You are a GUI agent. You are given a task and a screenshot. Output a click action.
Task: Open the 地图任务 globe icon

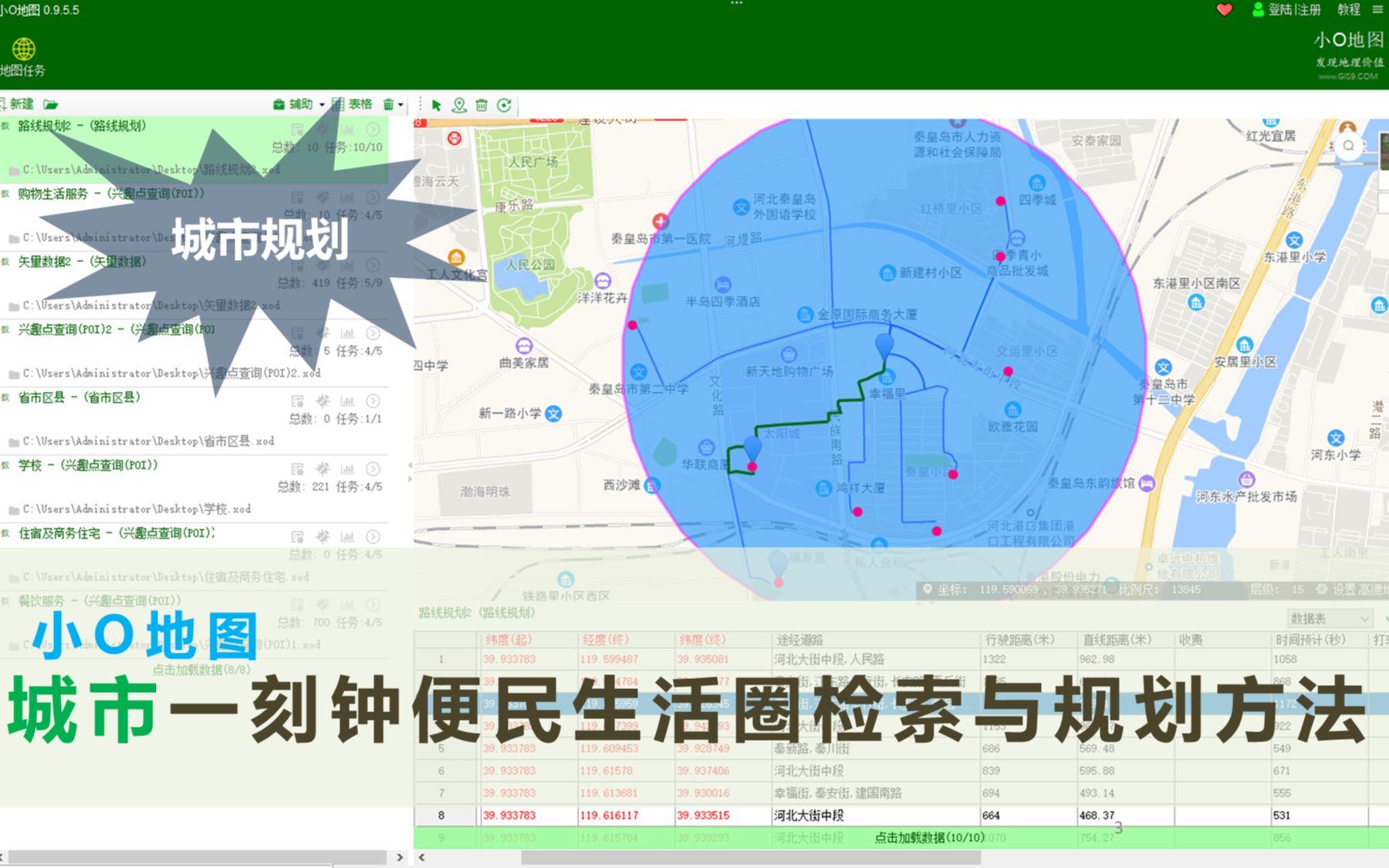click(23, 49)
